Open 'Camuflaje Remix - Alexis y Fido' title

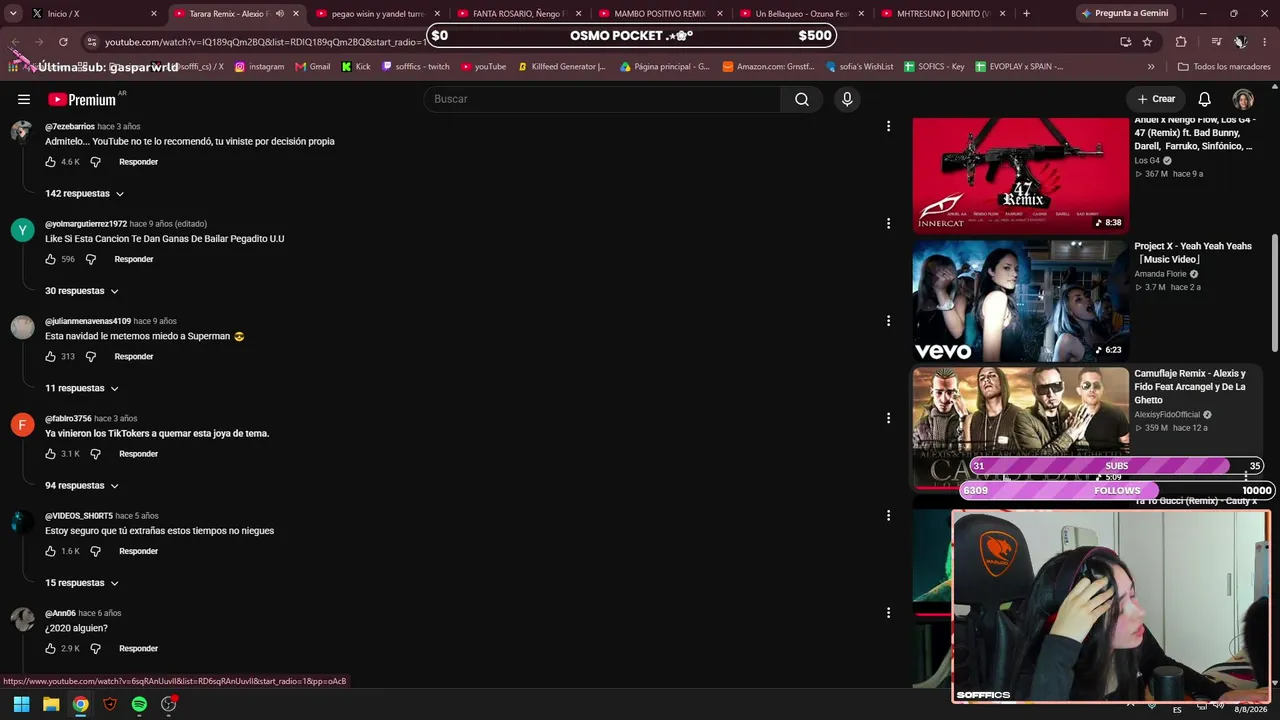(x=1190, y=387)
